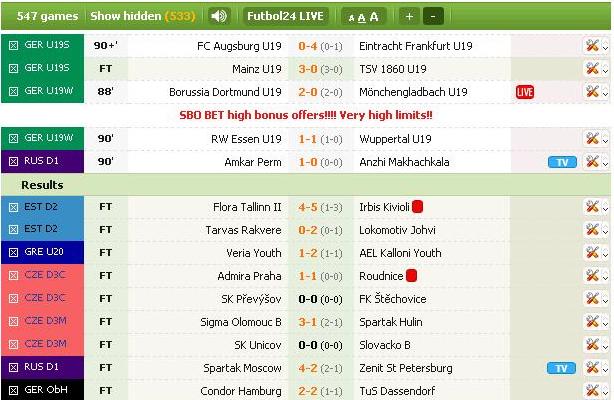This screenshot has height=400, width=614.
Task: Click Show hidden (533) option
Action: click(x=143, y=16)
